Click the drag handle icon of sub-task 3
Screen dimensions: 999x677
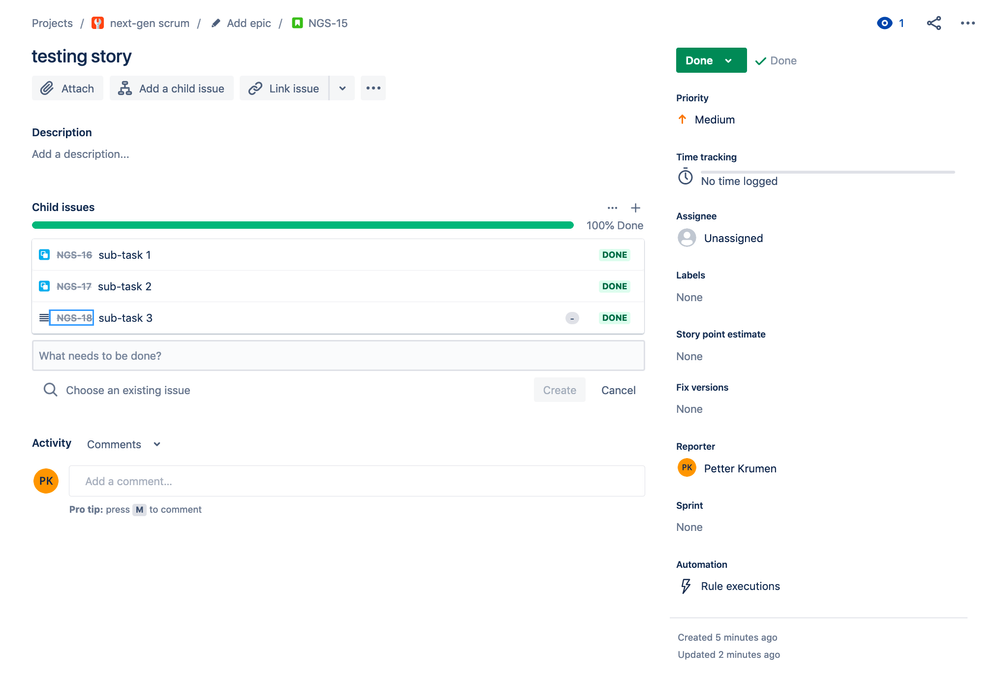coord(44,318)
